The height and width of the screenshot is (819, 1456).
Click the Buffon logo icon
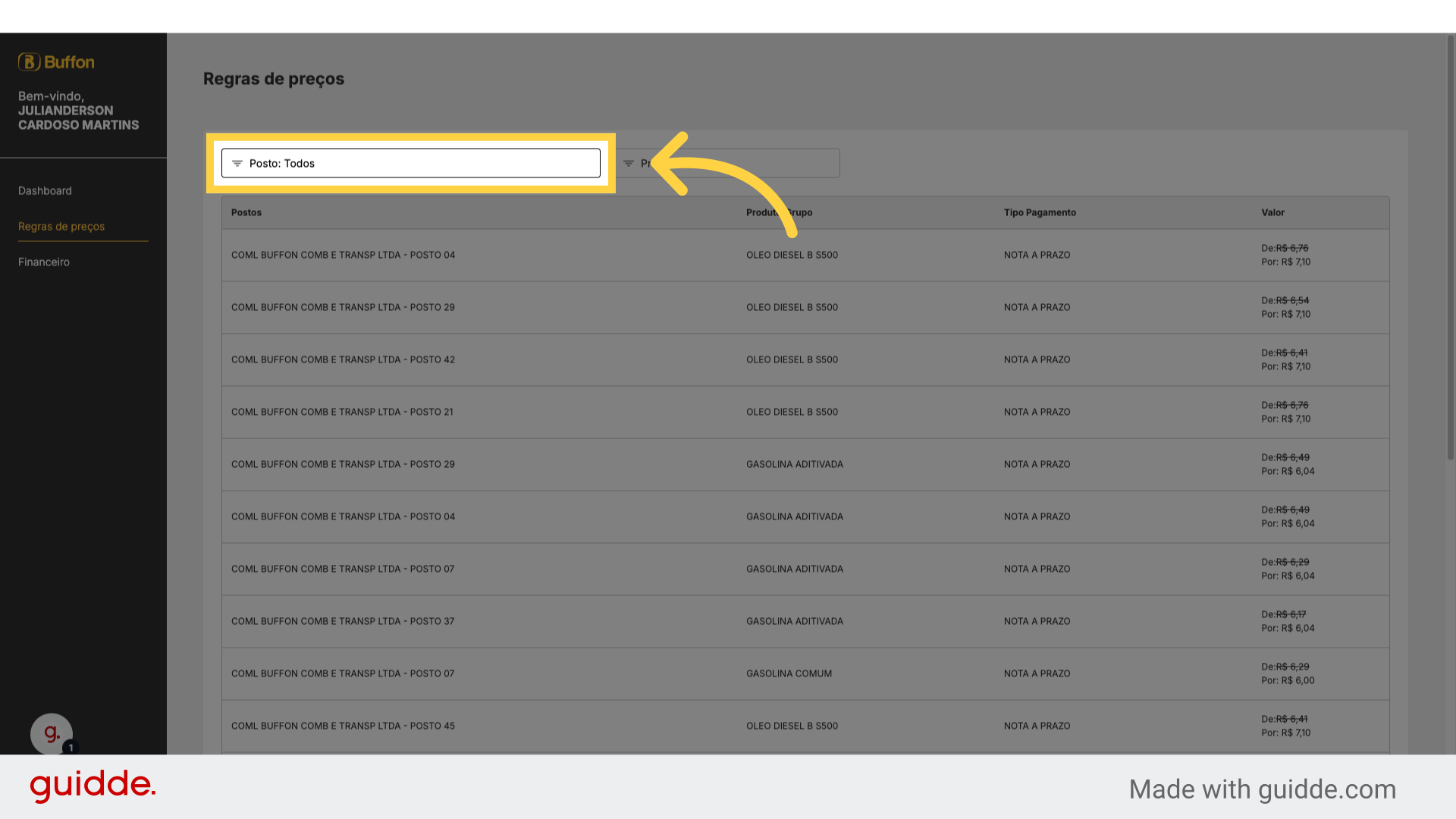[29, 62]
